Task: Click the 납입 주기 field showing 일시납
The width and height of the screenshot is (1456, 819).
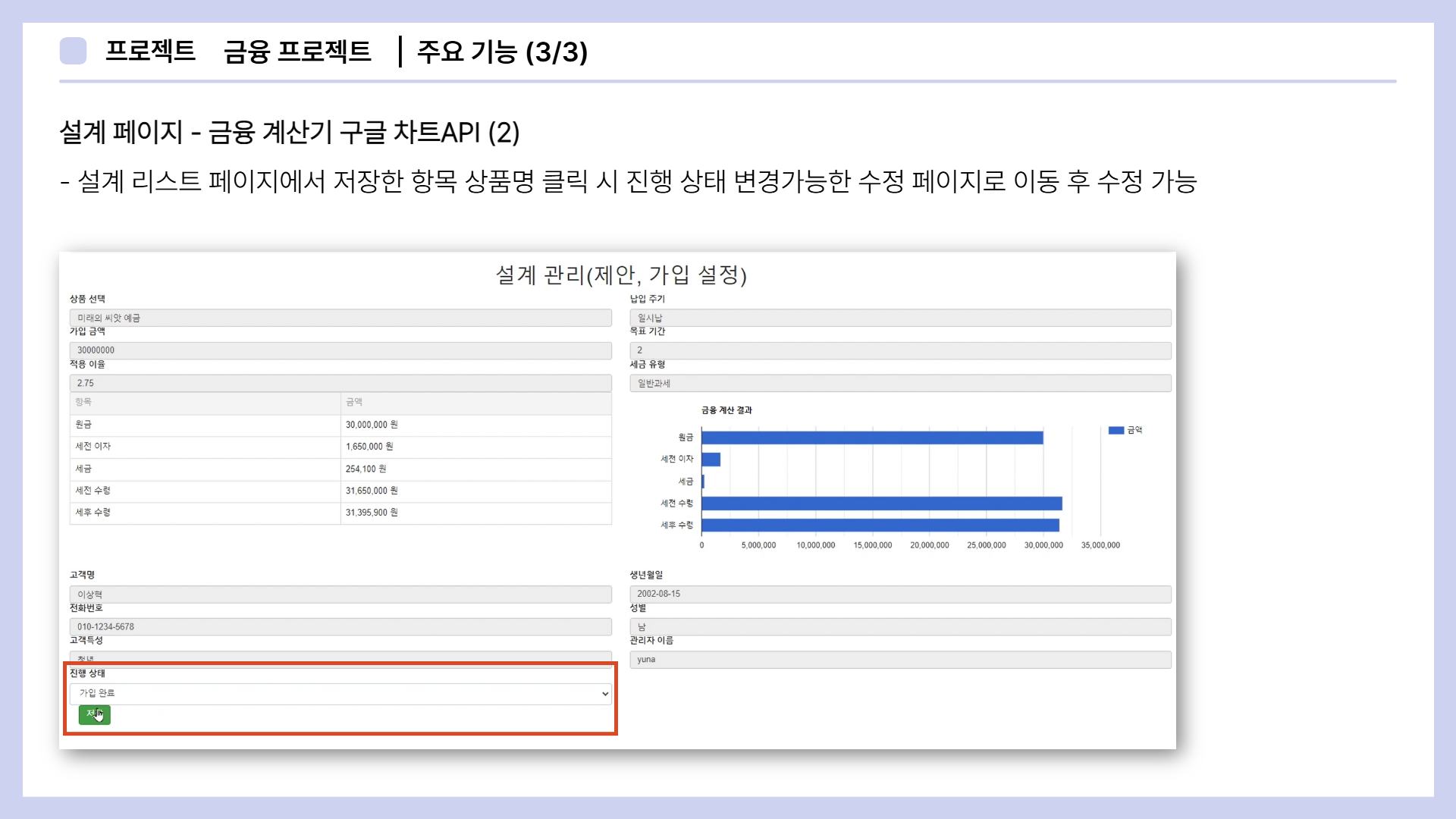Action: coord(899,318)
